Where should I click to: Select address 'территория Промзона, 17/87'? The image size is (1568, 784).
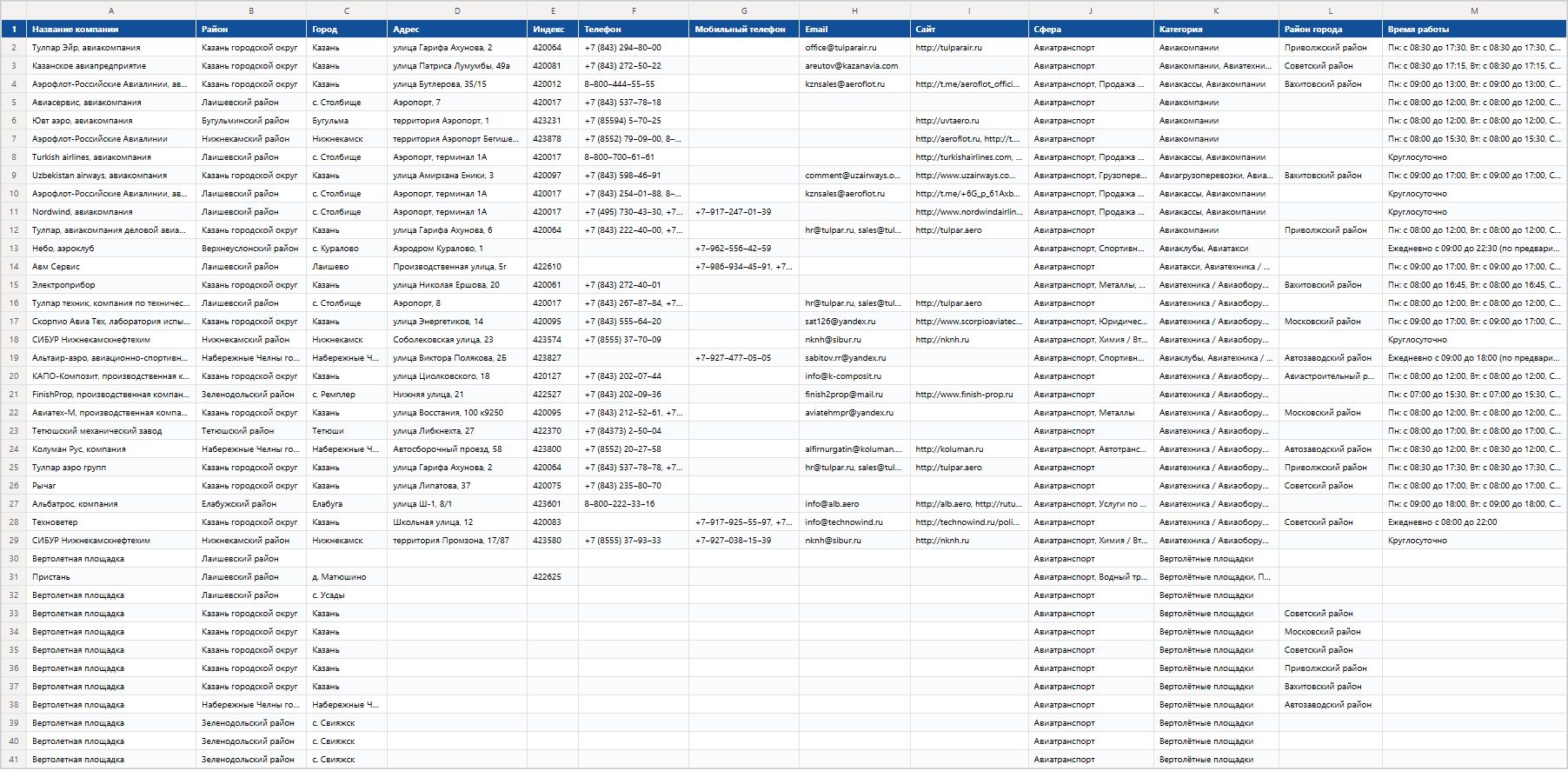click(x=457, y=541)
